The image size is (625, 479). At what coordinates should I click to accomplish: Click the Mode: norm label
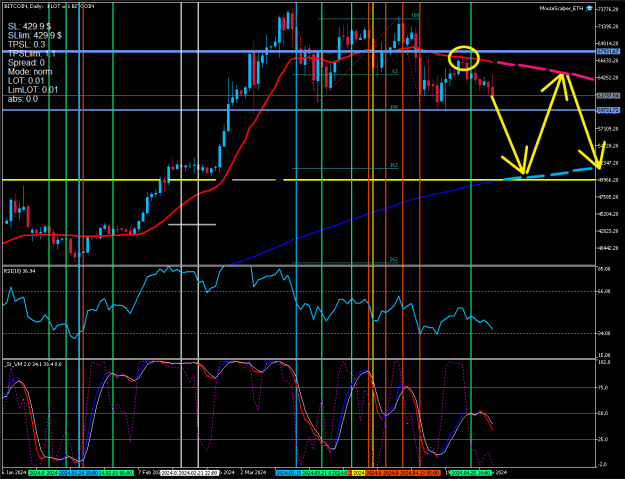click(30, 72)
